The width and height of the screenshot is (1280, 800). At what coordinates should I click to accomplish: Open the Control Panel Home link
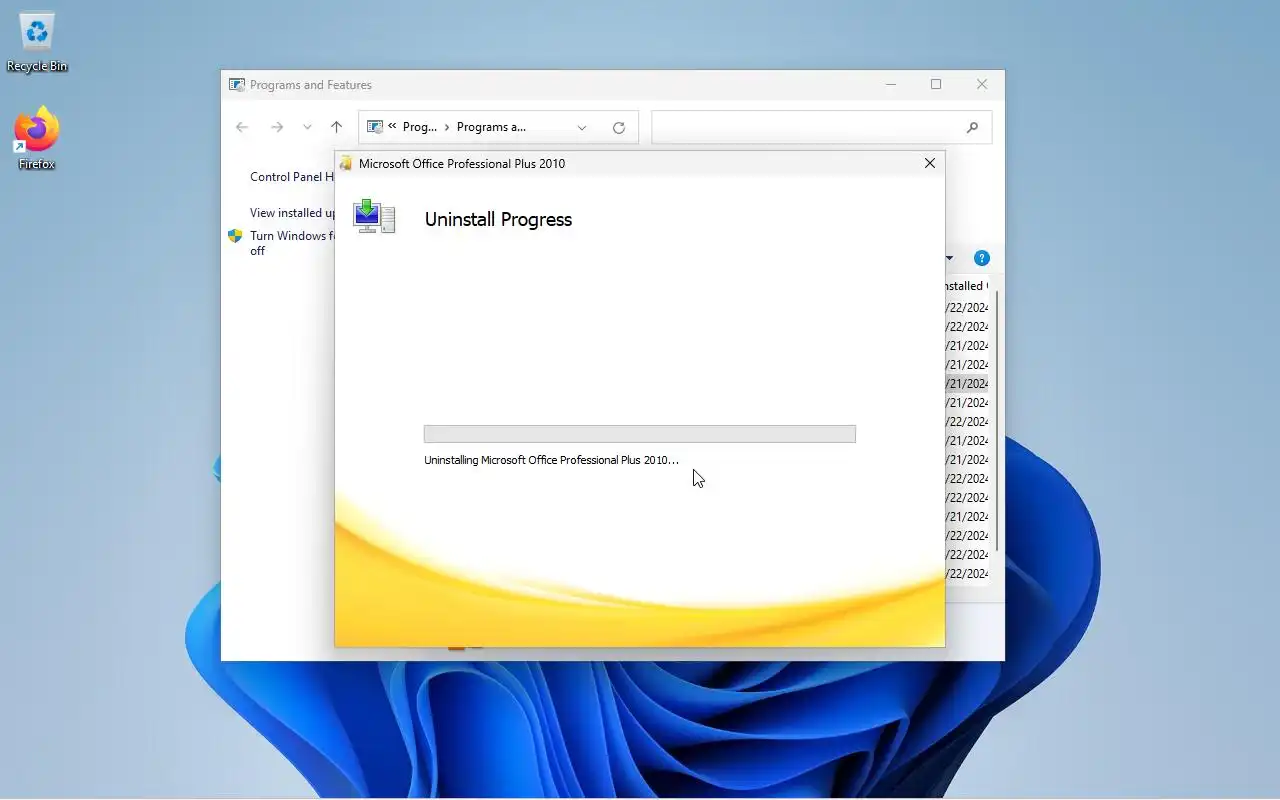point(292,177)
